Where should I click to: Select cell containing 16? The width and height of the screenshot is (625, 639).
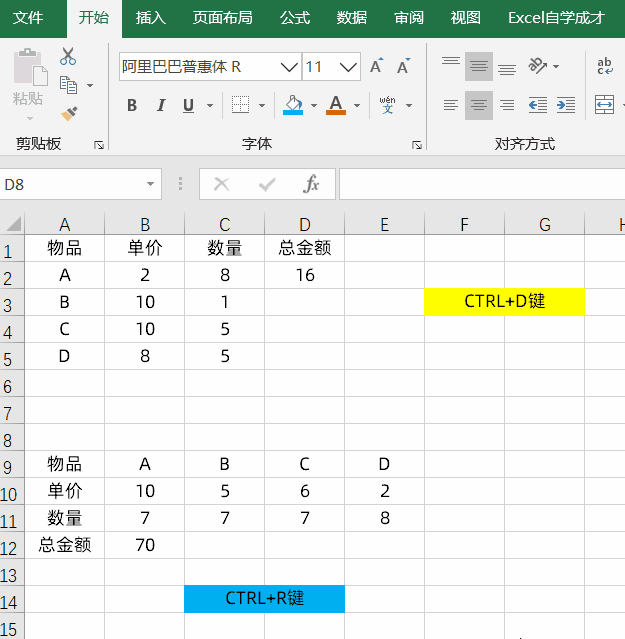305,275
